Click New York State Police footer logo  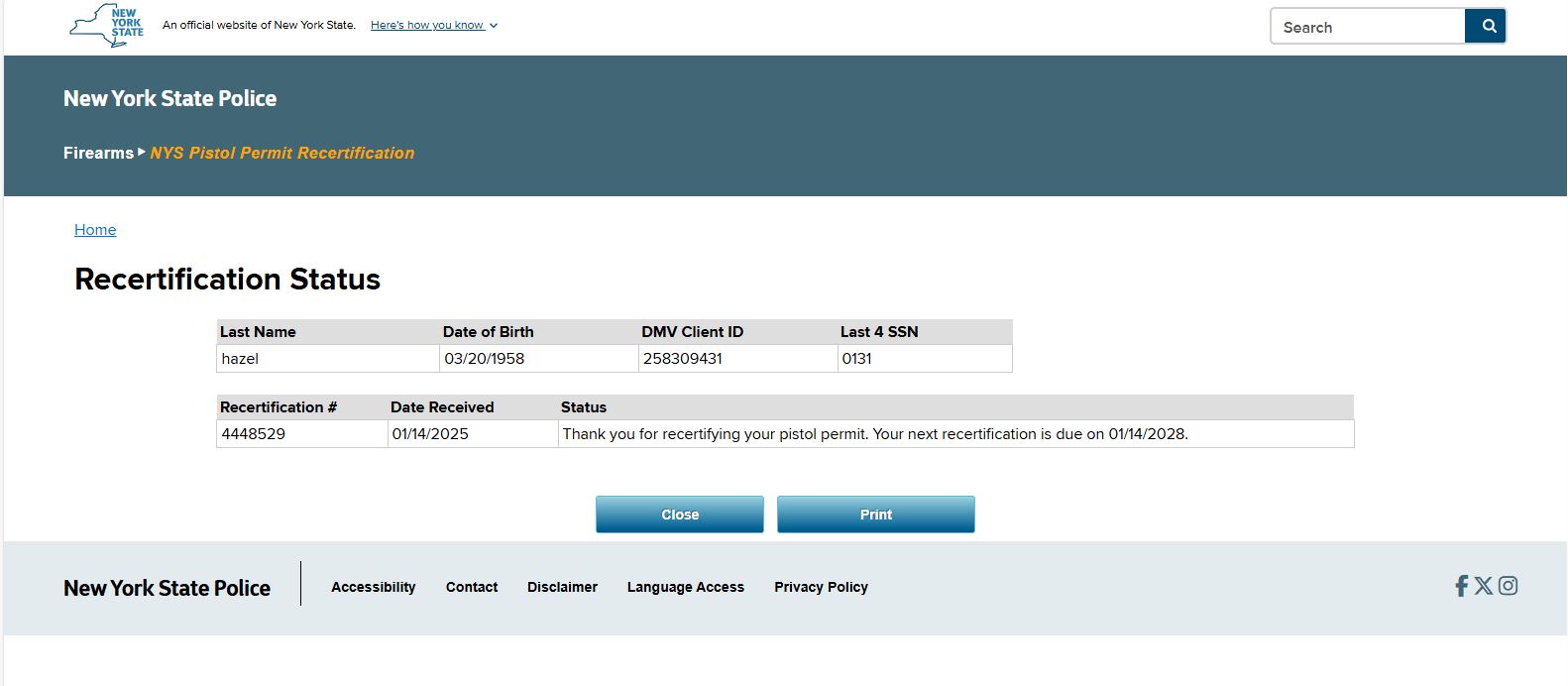(167, 588)
